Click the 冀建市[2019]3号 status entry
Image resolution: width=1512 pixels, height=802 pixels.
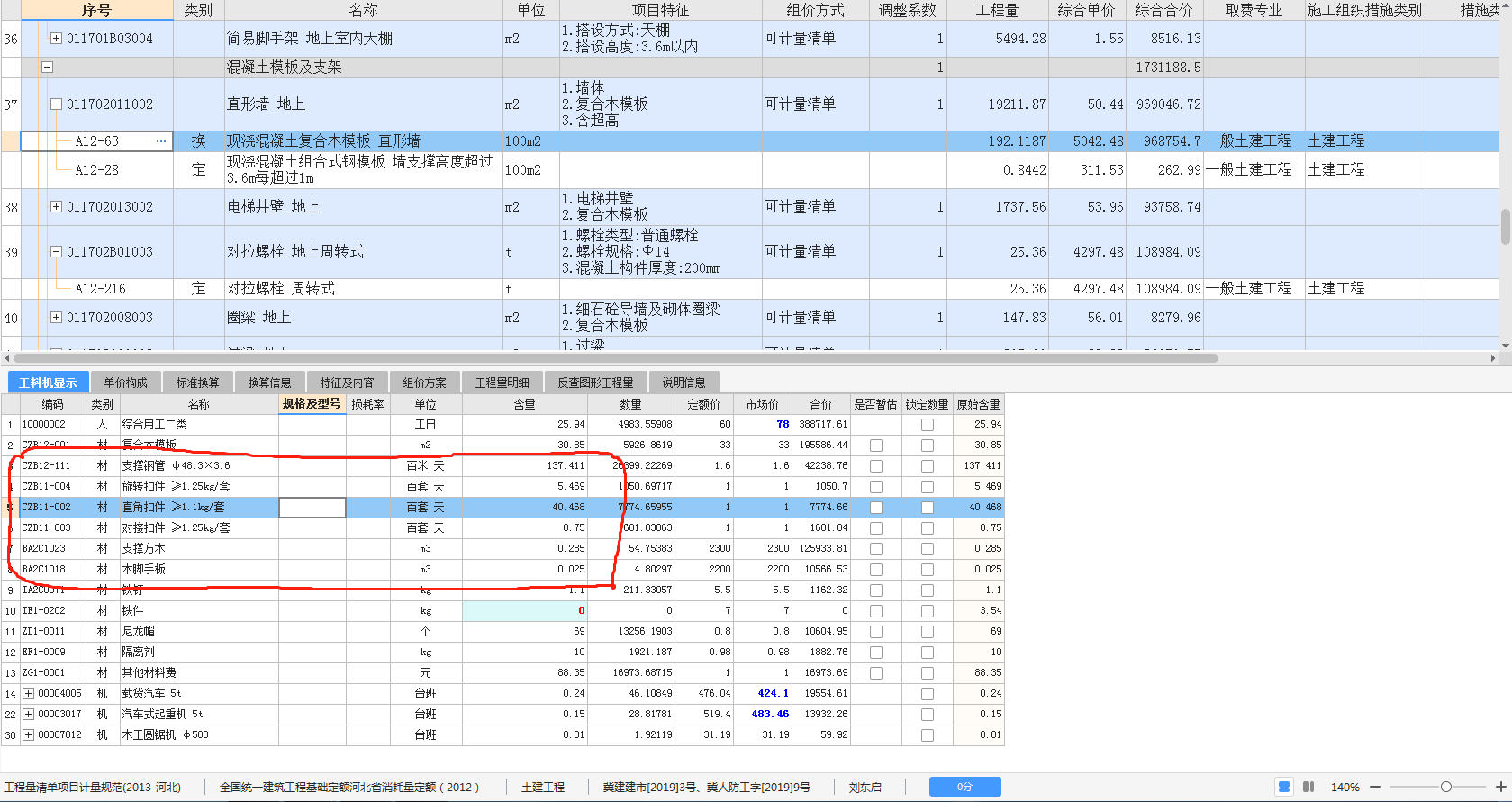point(707,788)
